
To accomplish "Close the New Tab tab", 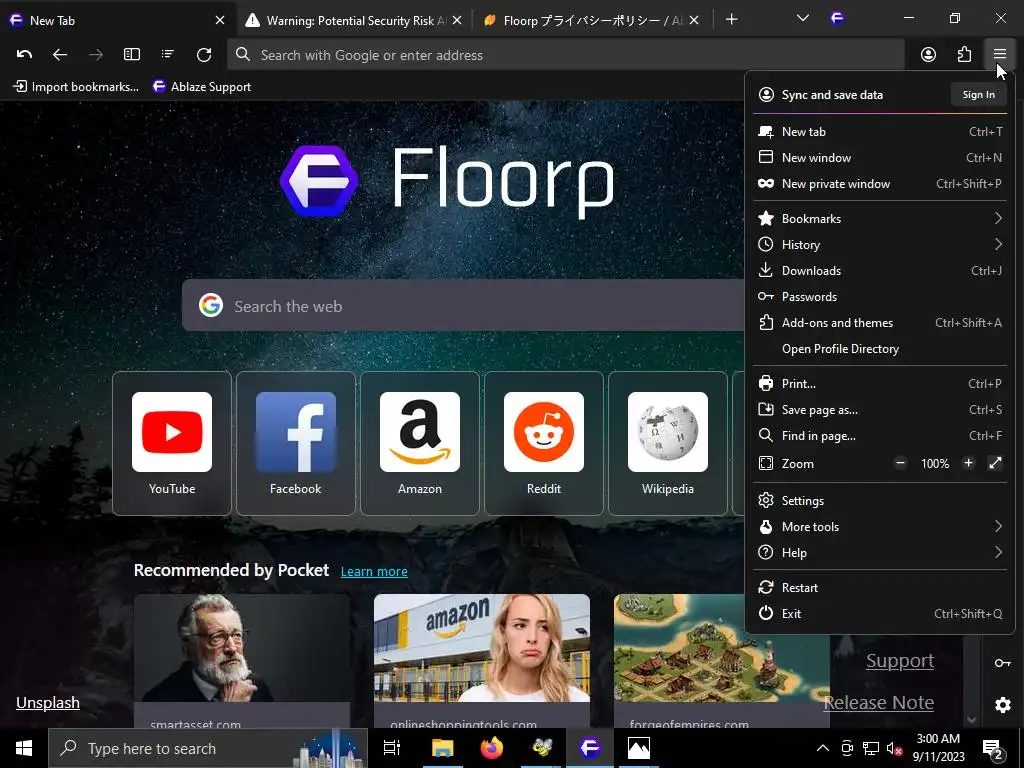I will 220,20.
